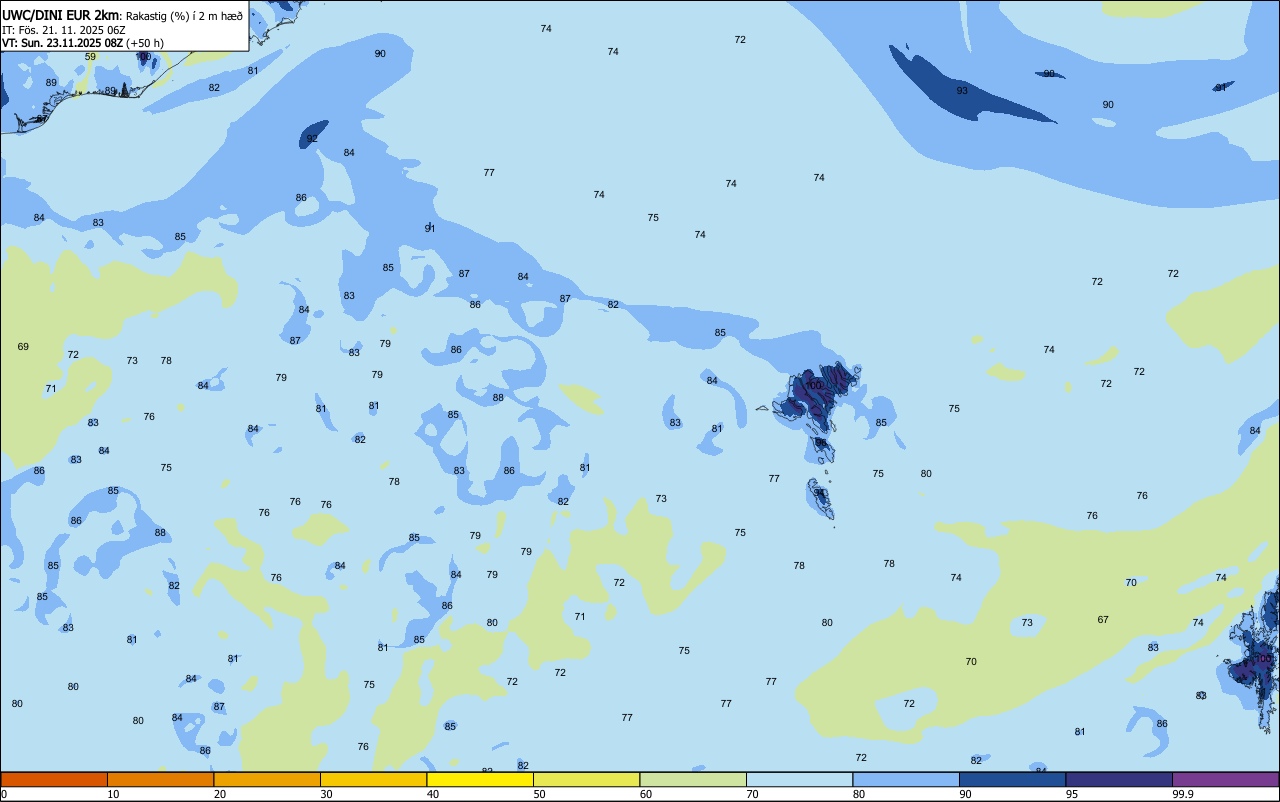1280x802 pixels.
Task: Click the "59" value near the coastline
Action: click(x=90, y=57)
